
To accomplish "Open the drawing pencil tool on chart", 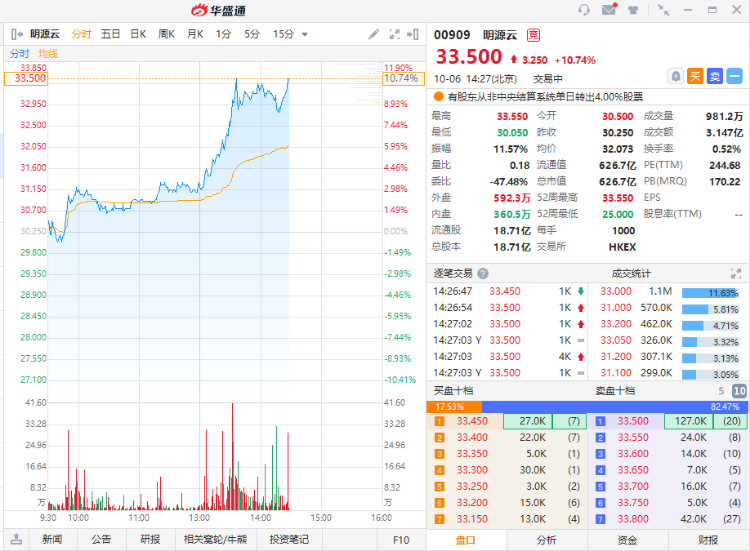I will click(374, 34).
